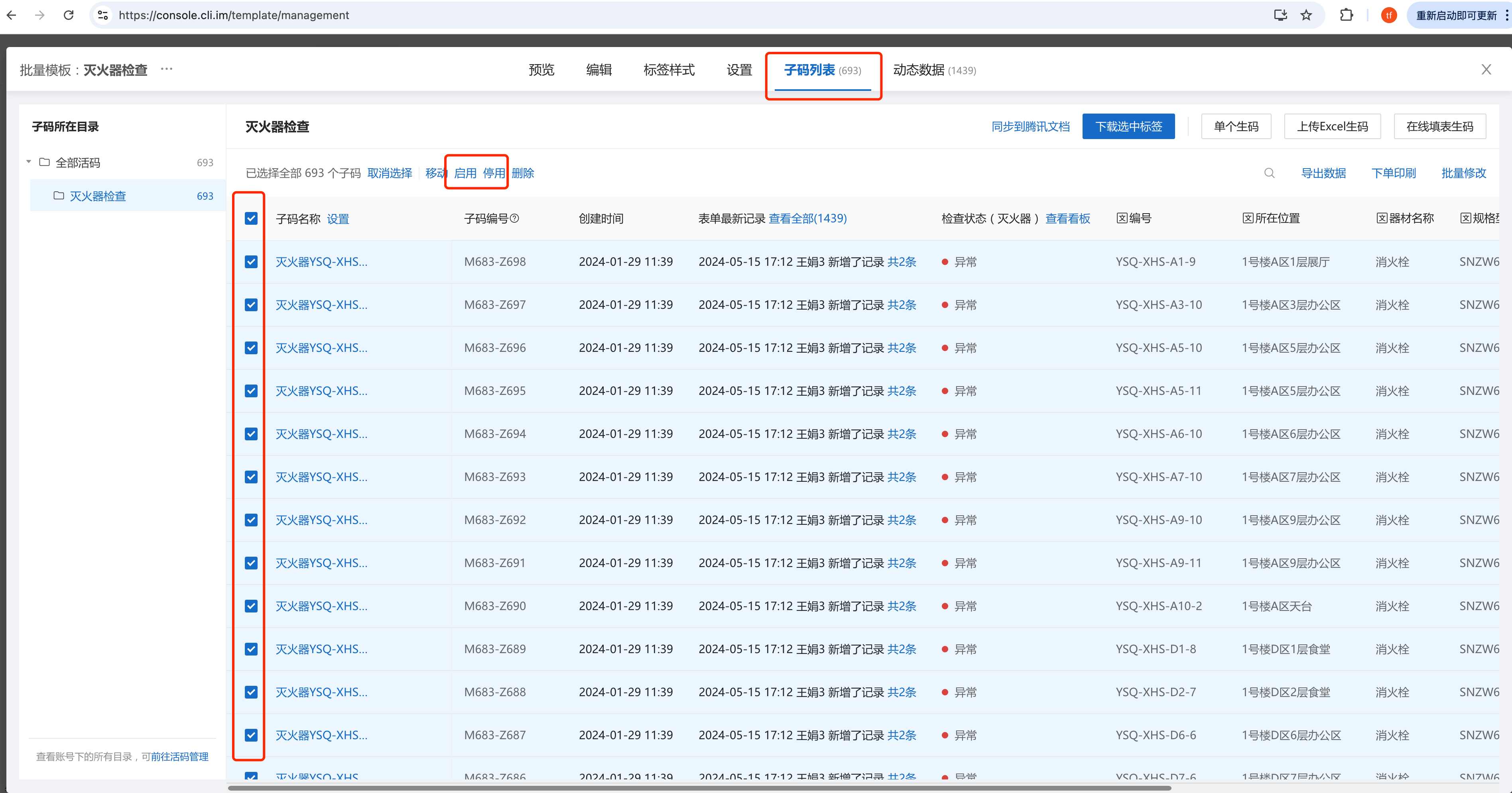Open the help tooltip beside 子码编号
The width and height of the screenshot is (1512, 793).
tap(515, 218)
